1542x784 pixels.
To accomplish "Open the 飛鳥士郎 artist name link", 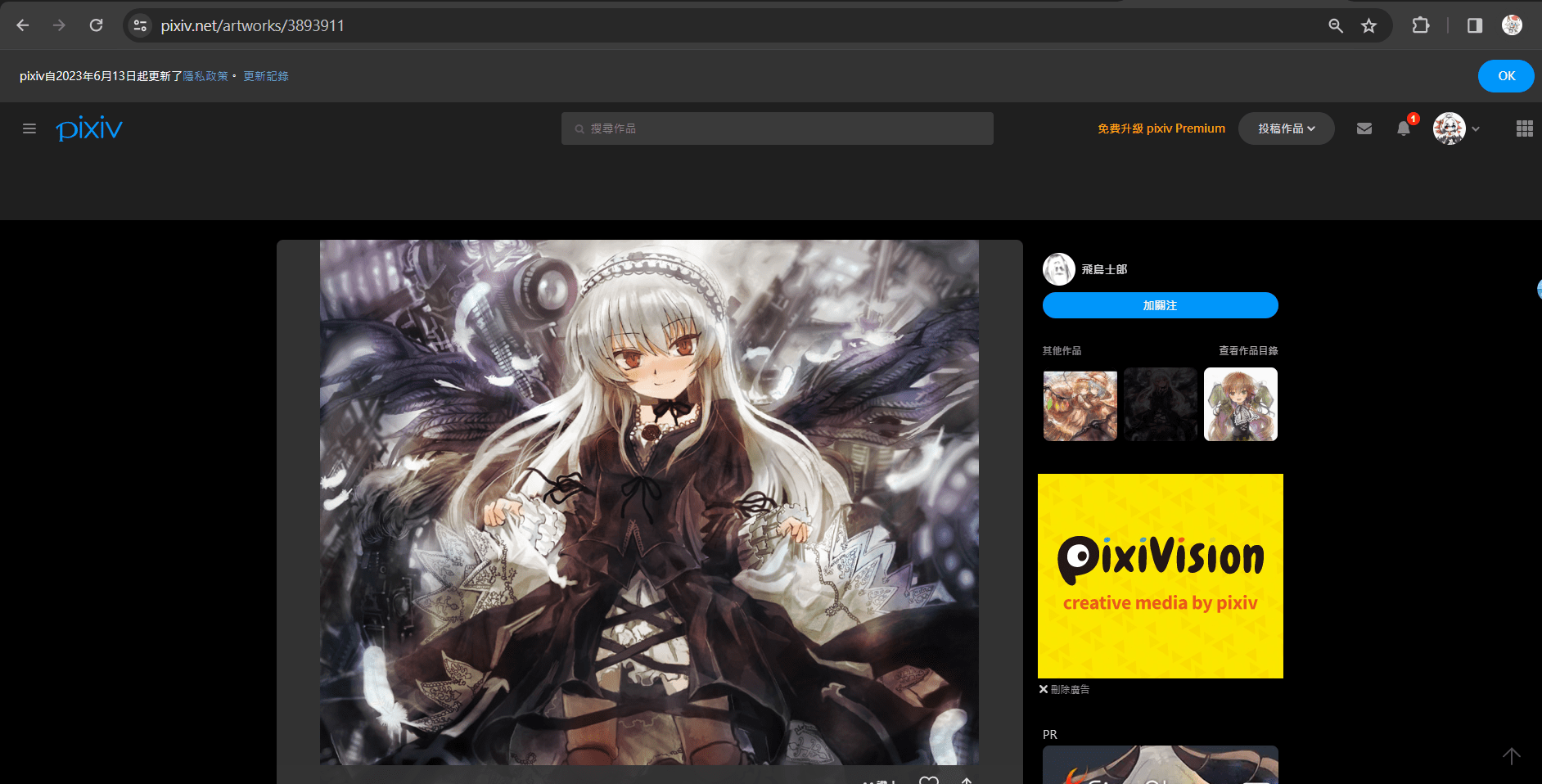I will [x=1104, y=269].
